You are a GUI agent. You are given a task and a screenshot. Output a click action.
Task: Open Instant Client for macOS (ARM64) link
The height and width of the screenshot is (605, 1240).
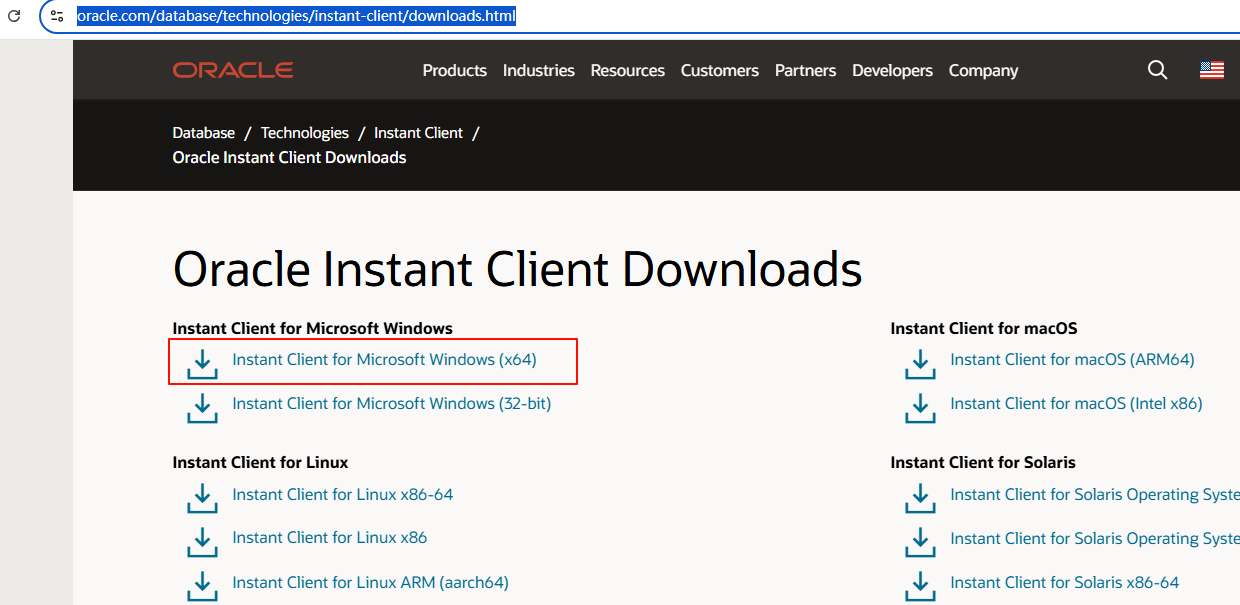[1073, 360]
